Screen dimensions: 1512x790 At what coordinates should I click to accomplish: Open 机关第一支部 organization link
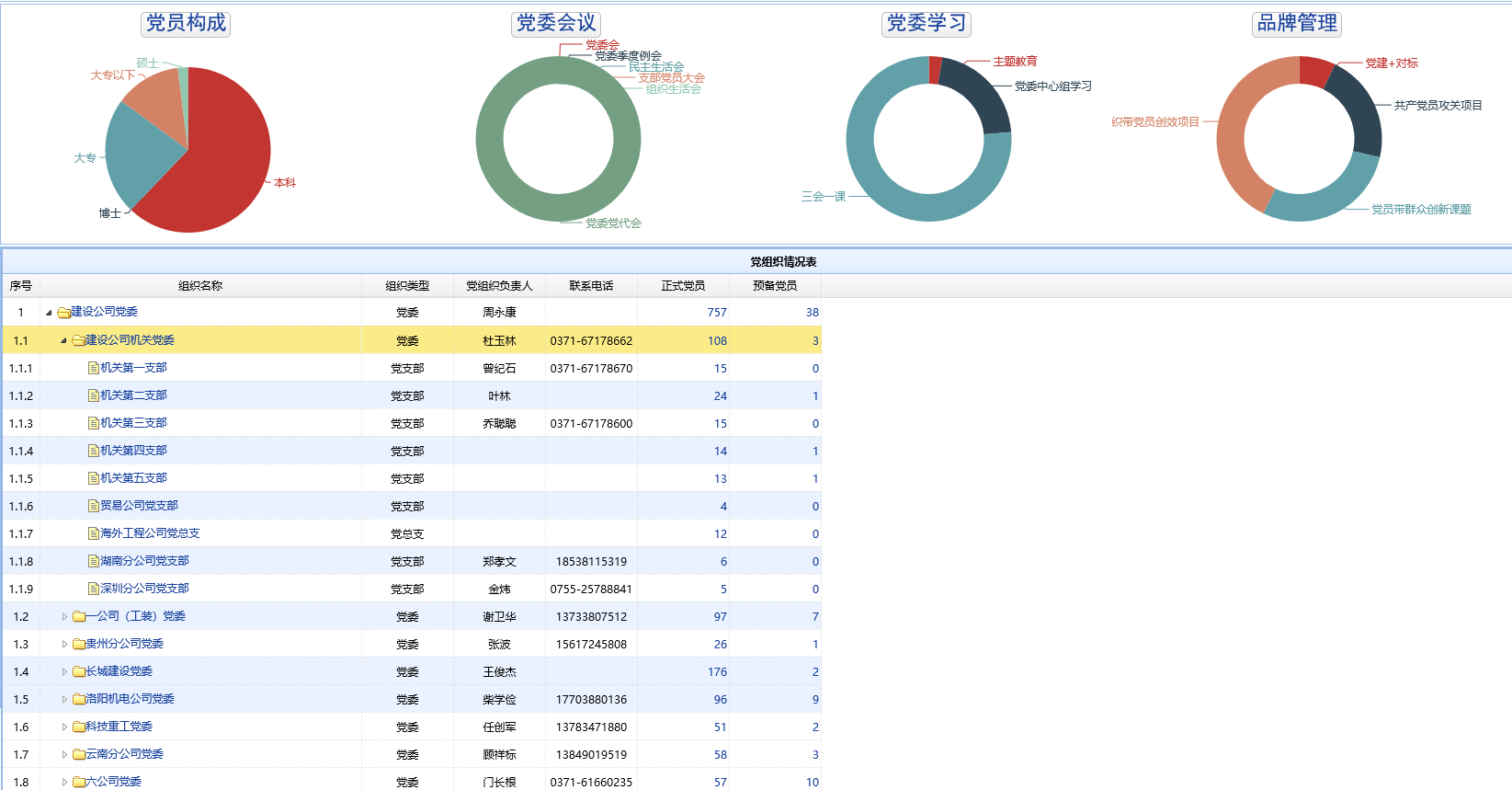click(x=133, y=368)
